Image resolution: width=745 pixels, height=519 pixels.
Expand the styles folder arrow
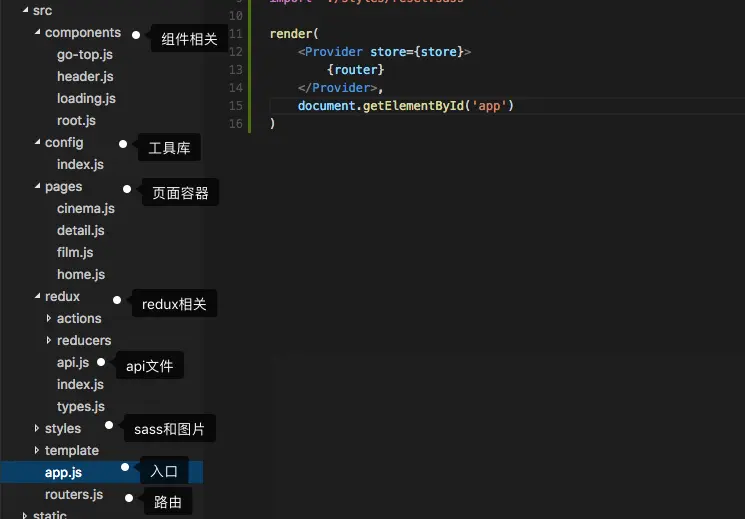point(37,428)
